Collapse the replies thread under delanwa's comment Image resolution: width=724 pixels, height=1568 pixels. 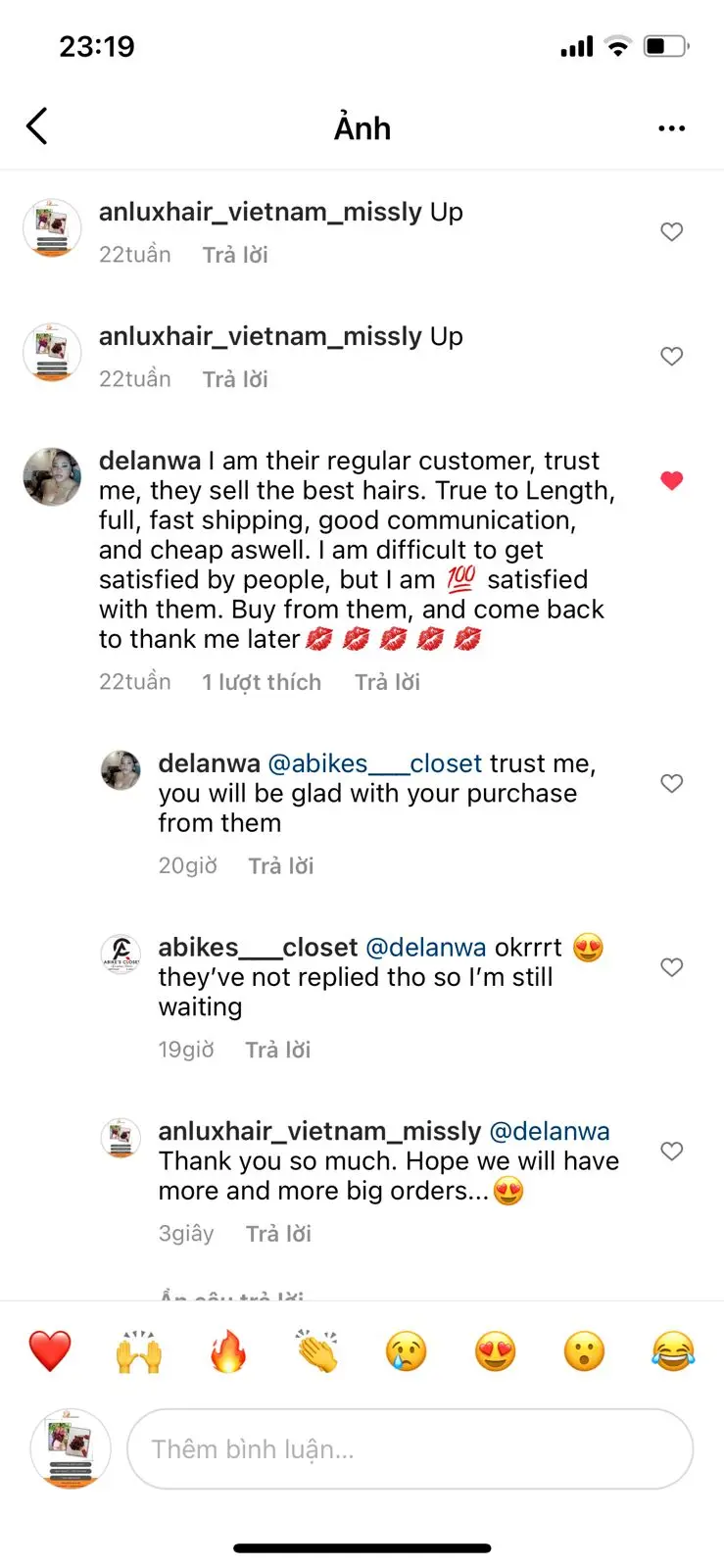click(232, 1294)
